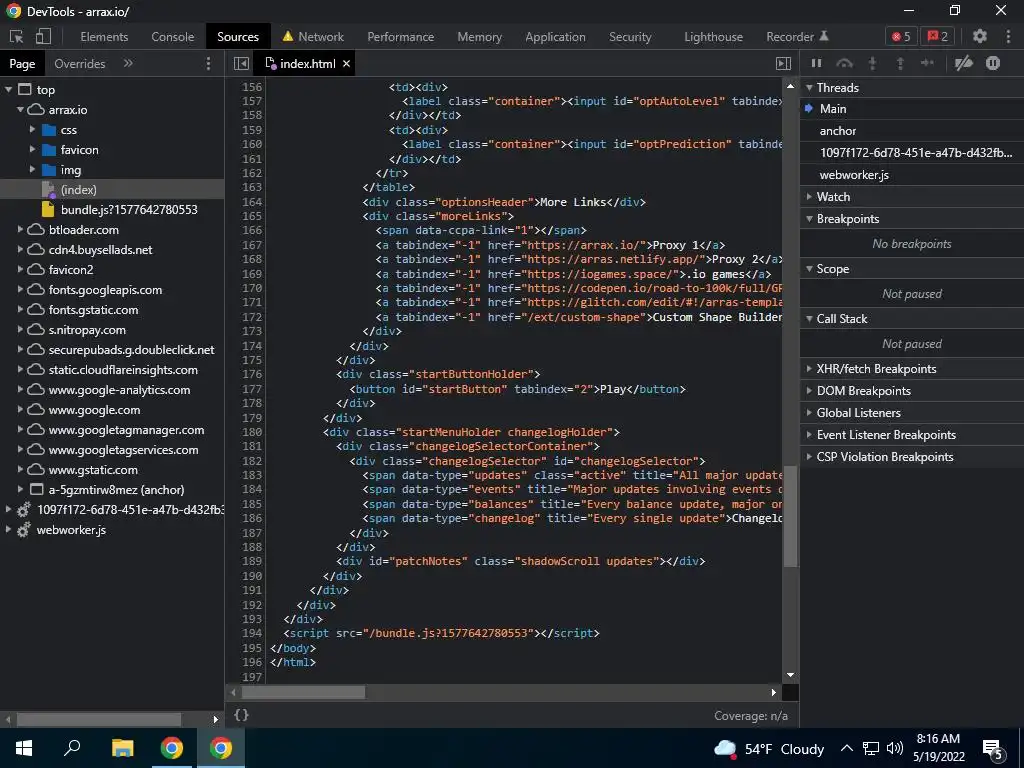Open navigator pane three-dot menu

tap(208, 63)
